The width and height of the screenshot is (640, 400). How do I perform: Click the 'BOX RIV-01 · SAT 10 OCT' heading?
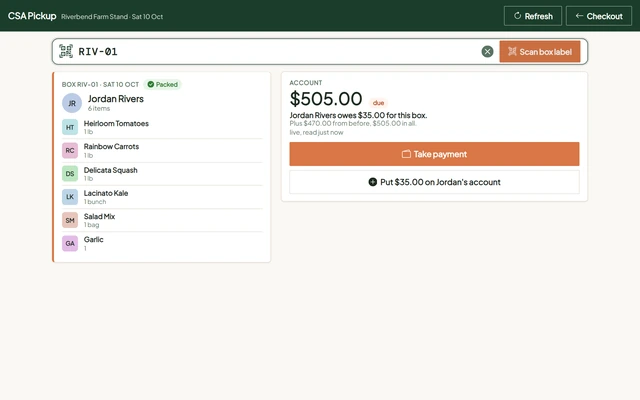click(x=100, y=84)
